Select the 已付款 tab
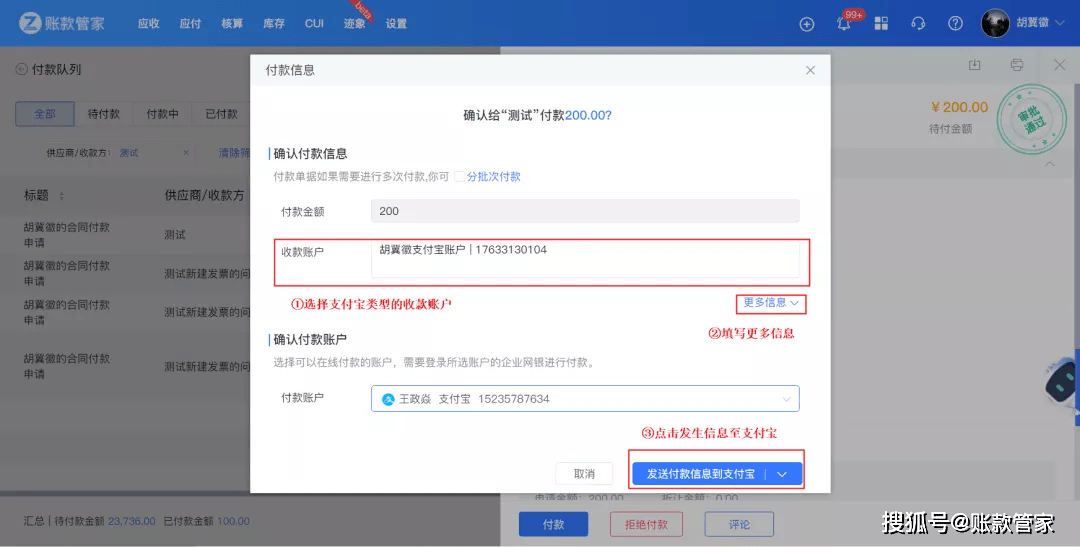Image resolution: width=1080 pixels, height=547 pixels. [221, 114]
